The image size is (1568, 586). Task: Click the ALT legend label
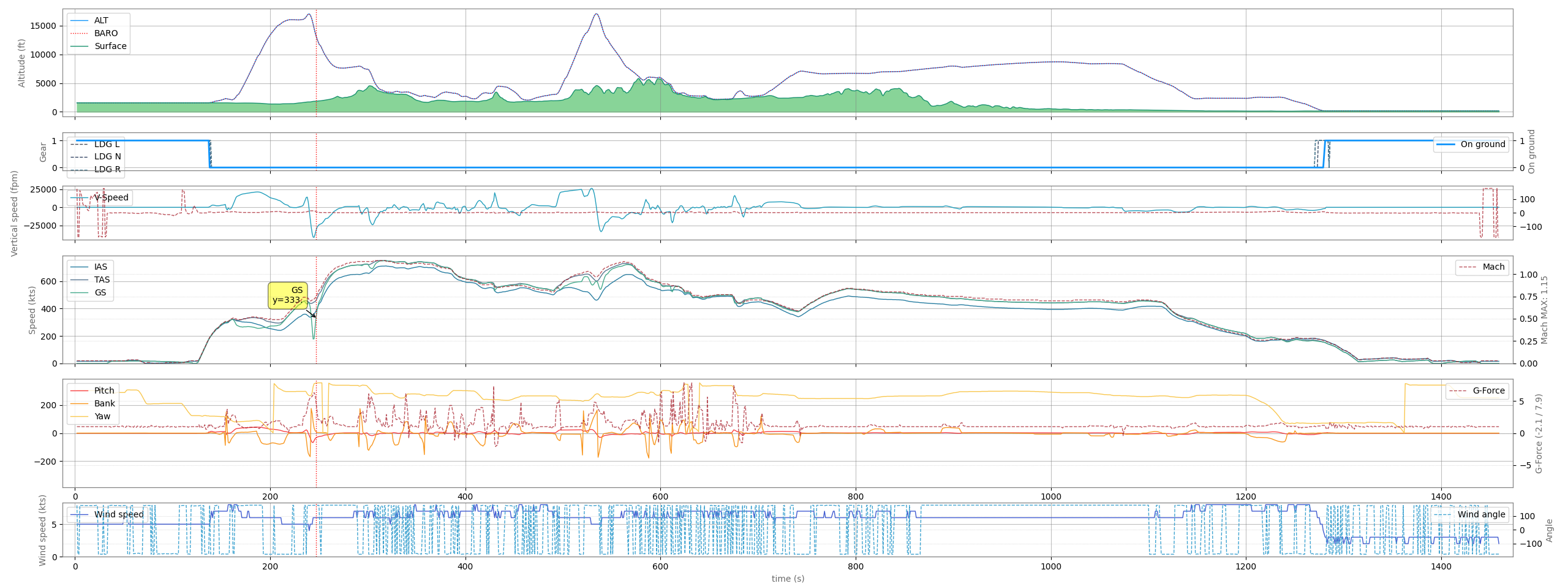101,20
